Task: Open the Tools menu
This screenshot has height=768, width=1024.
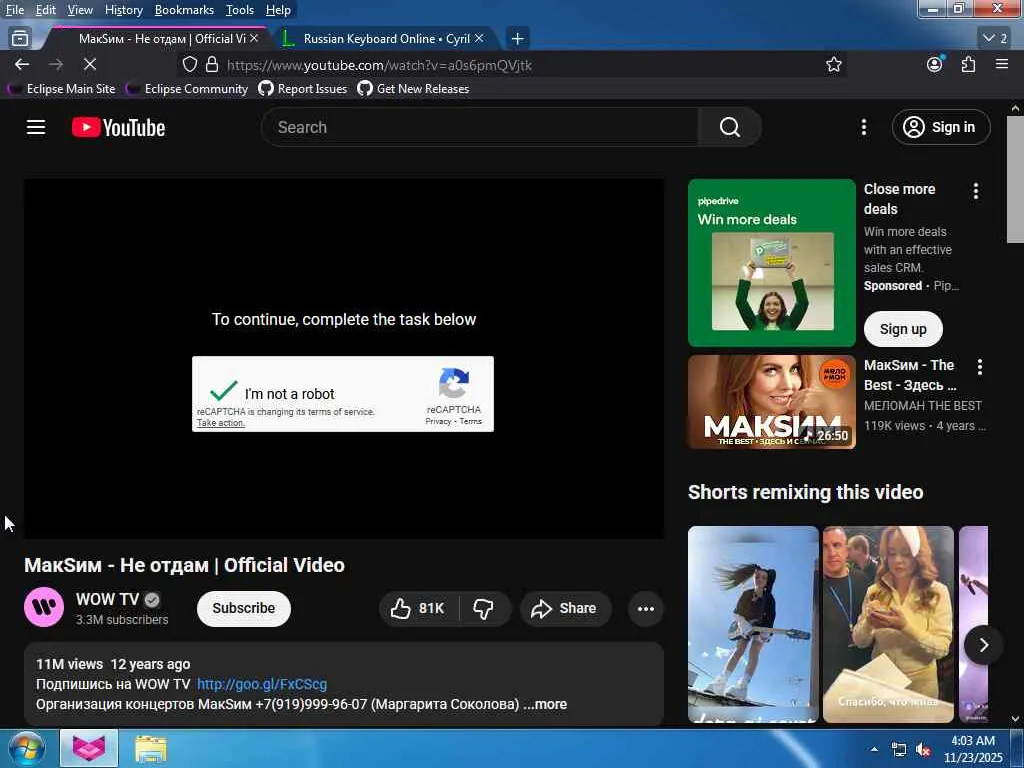Action: click(240, 10)
